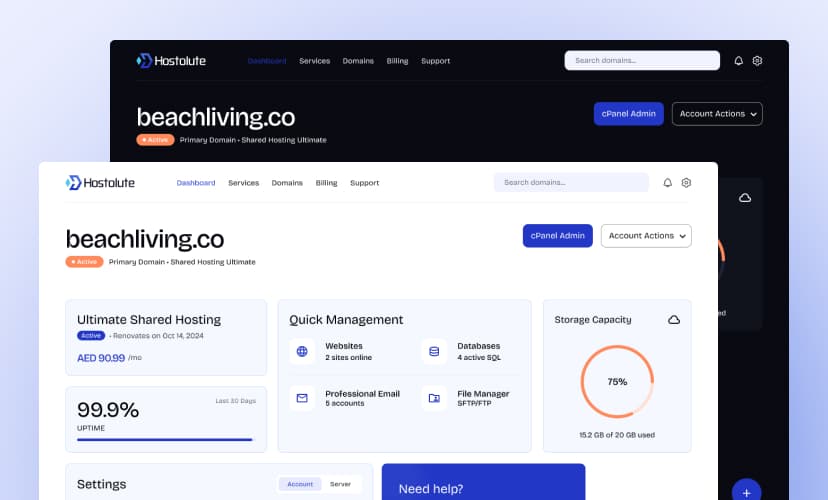This screenshot has height=500, width=828.
Task: Click the Settings heading
Action: (x=101, y=484)
